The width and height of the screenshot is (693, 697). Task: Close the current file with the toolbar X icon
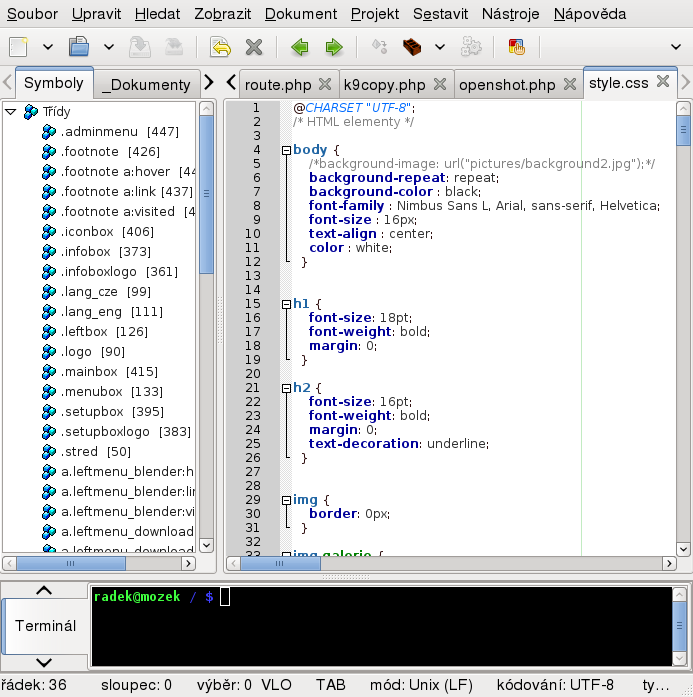tap(254, 47)
